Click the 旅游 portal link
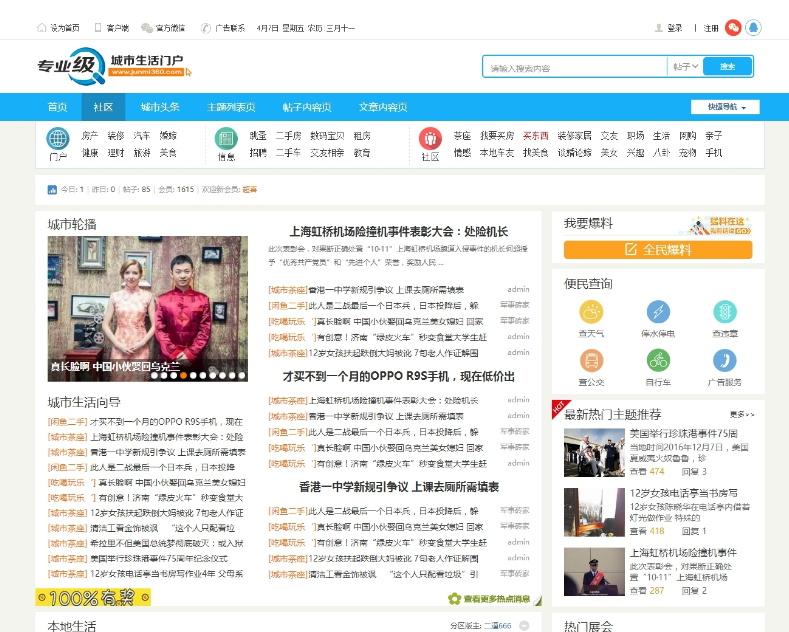The image size is (789, 632). 142,152
